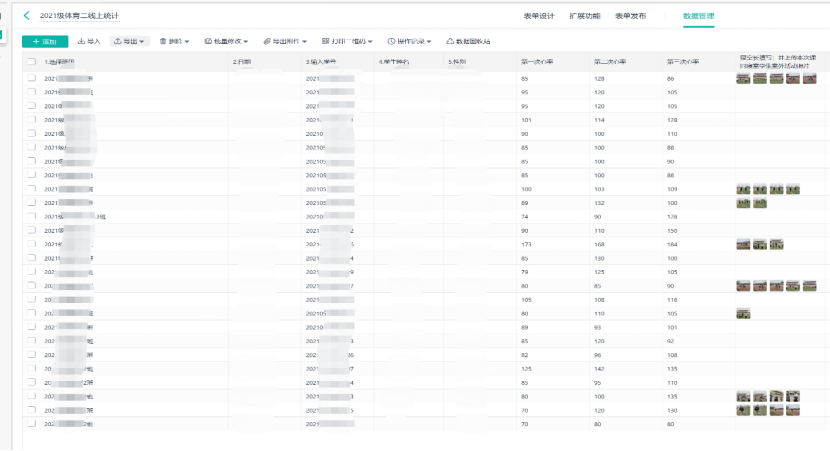Switch to the 表单设计 tab
Image resolution: width=830 pixels, height=451 pixels.
tap(539, 16)
